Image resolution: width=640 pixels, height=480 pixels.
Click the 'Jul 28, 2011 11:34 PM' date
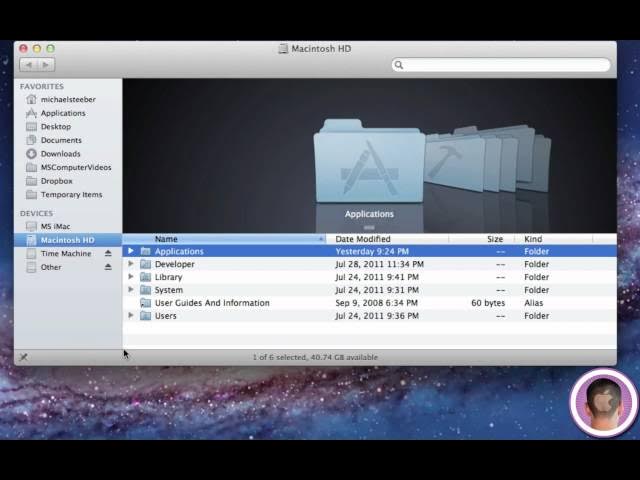point(380,264)
